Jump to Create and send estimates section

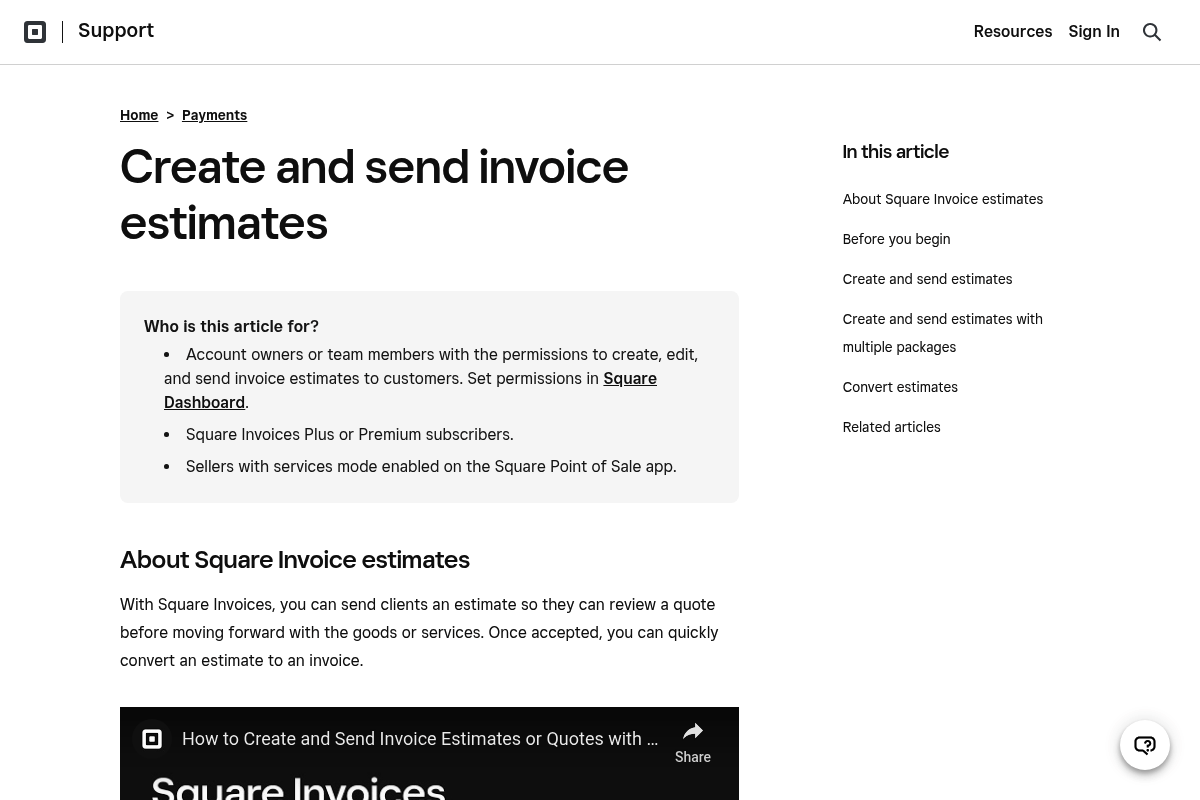click(x=927, y=279)
